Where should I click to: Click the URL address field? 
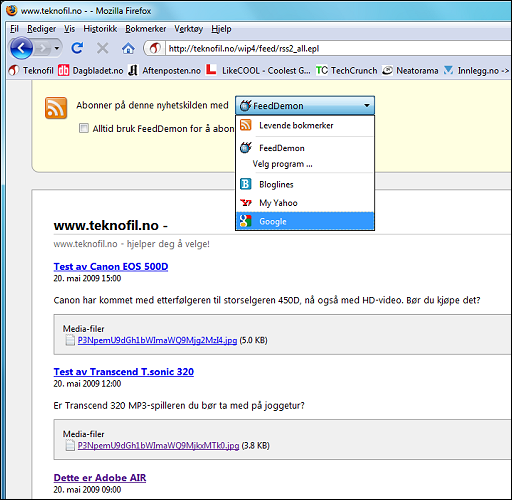coord(338,49)
